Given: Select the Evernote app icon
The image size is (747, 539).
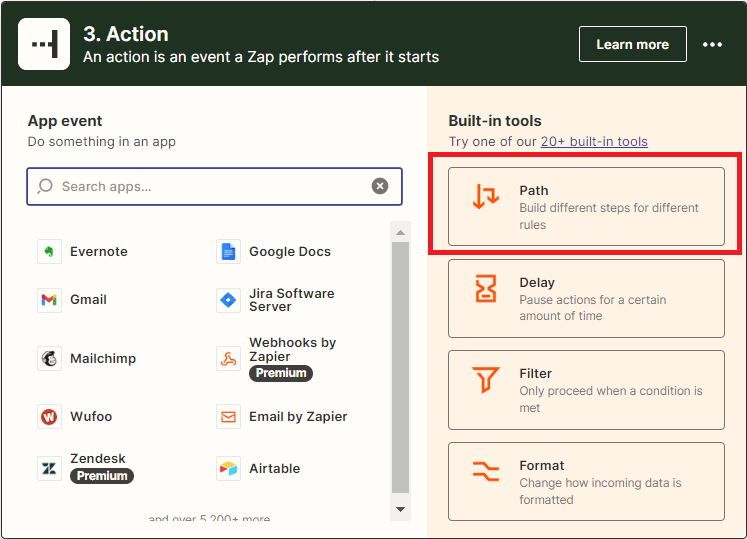Looking at the screenshot, I should tap(50, 251).
